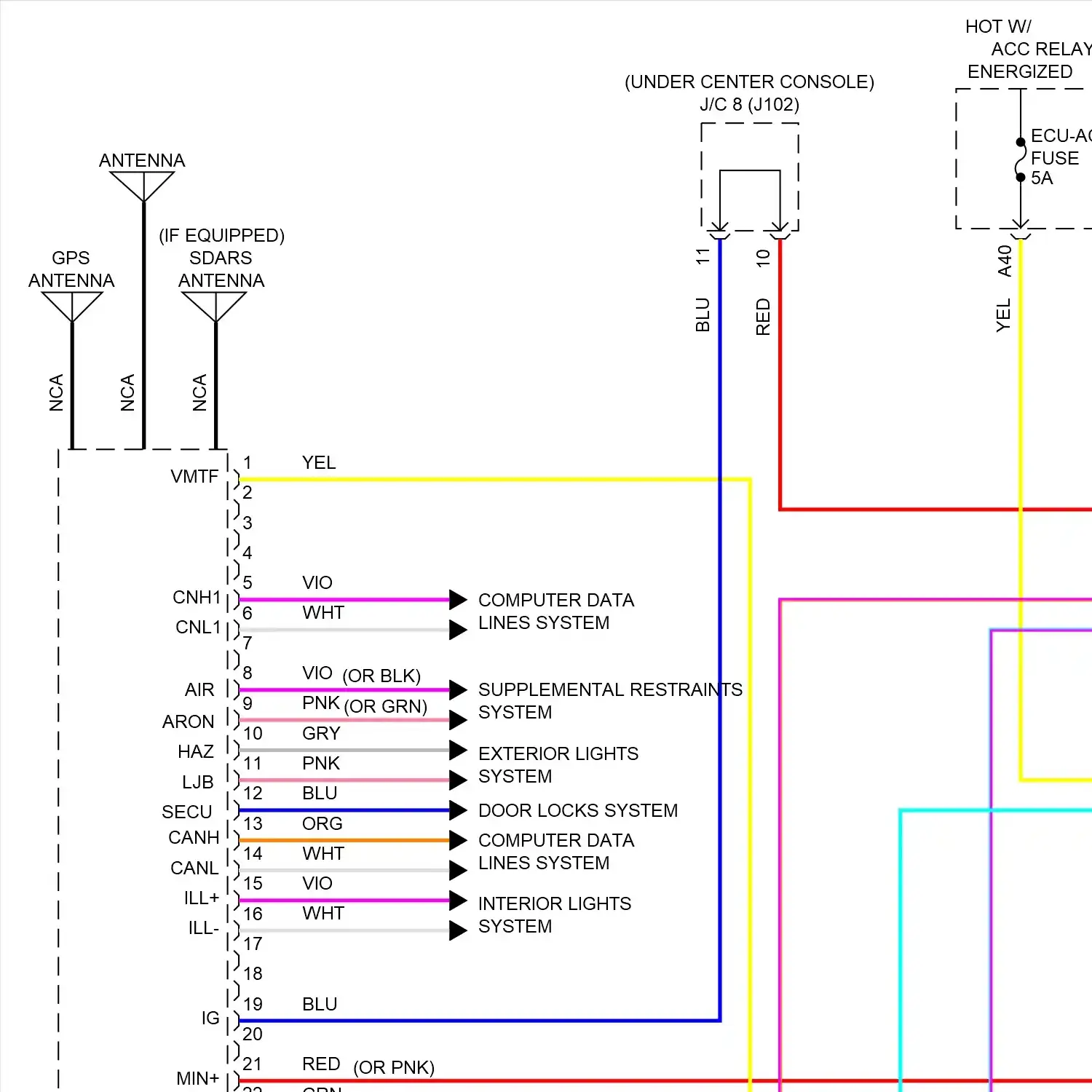Screen dimensions: 1092x1092
Task: Select the IG terminal label
Action: point(210,1018)
